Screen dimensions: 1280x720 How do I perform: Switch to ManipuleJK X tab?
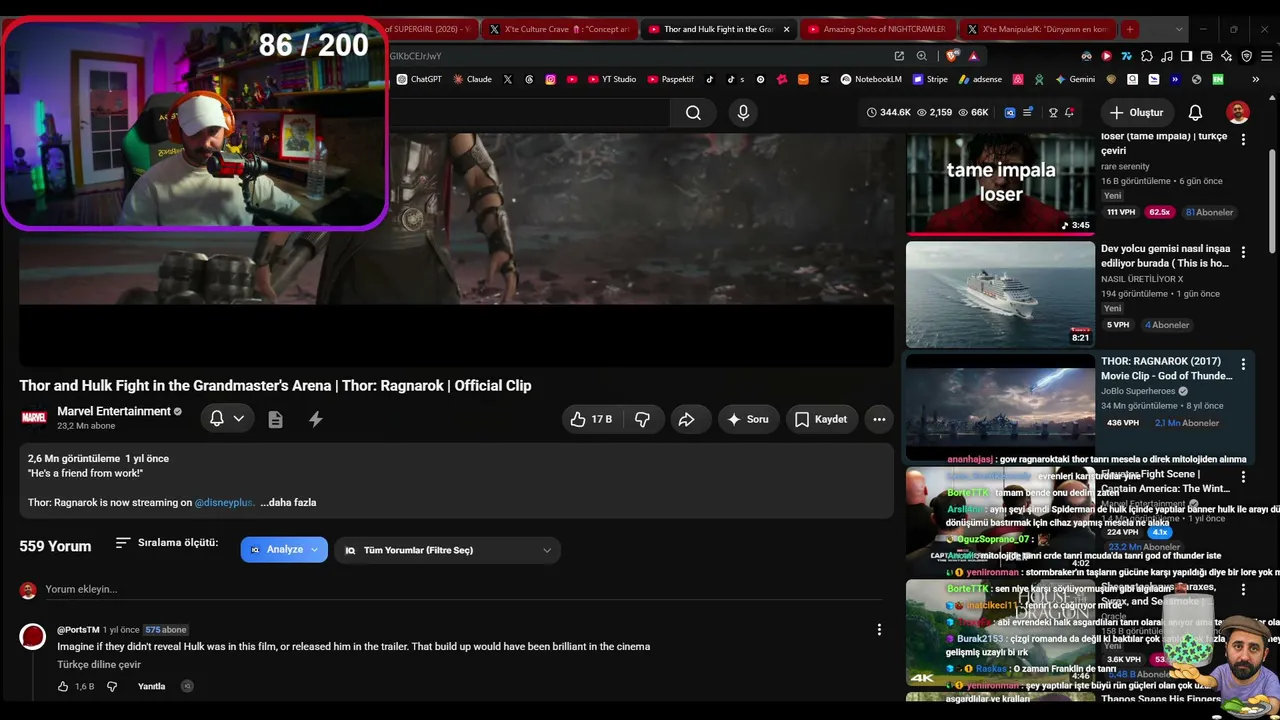1037,29
